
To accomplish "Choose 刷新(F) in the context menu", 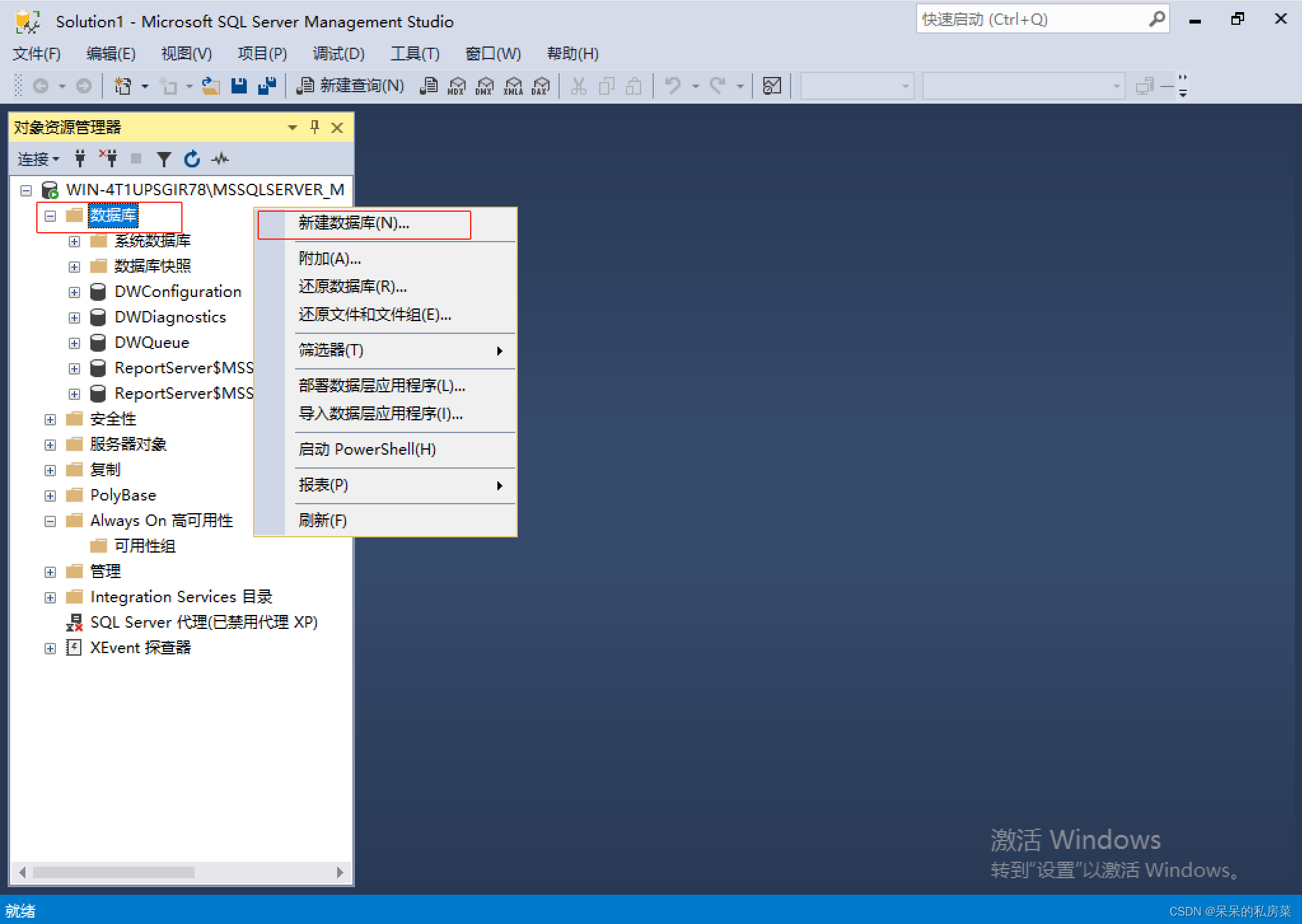I will point(385,521).
